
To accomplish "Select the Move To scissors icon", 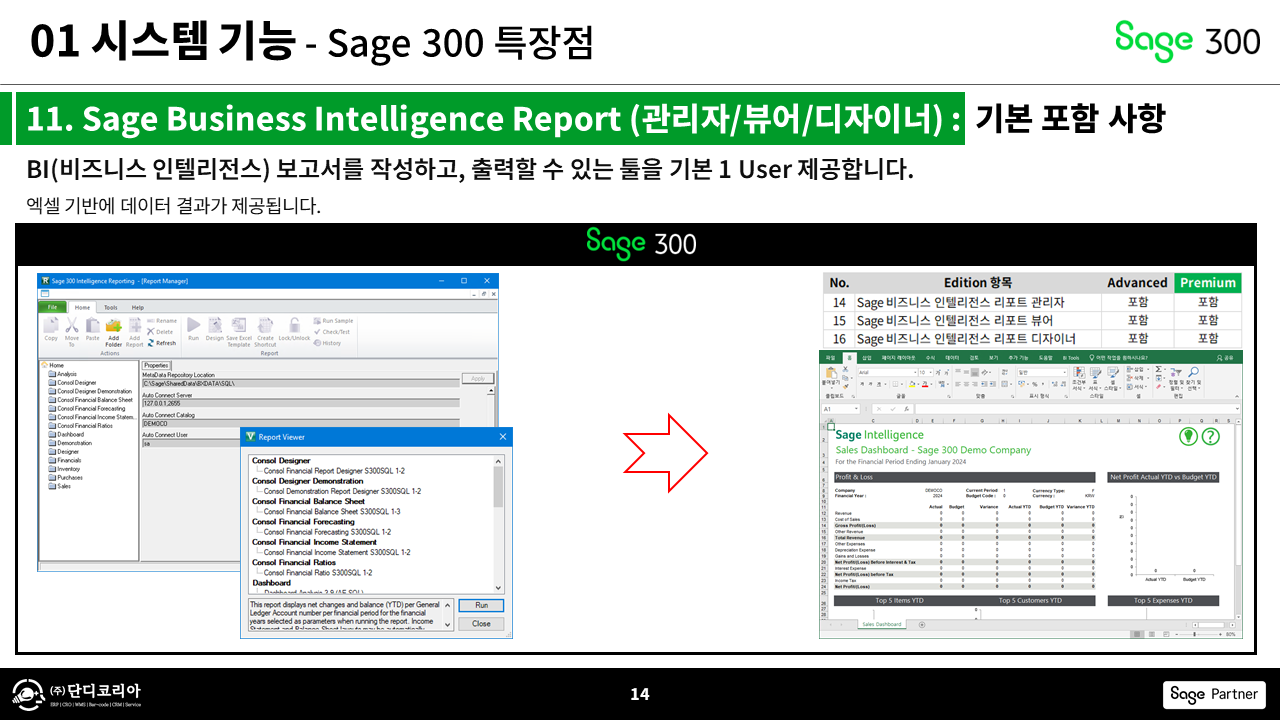I will [72, 329].
